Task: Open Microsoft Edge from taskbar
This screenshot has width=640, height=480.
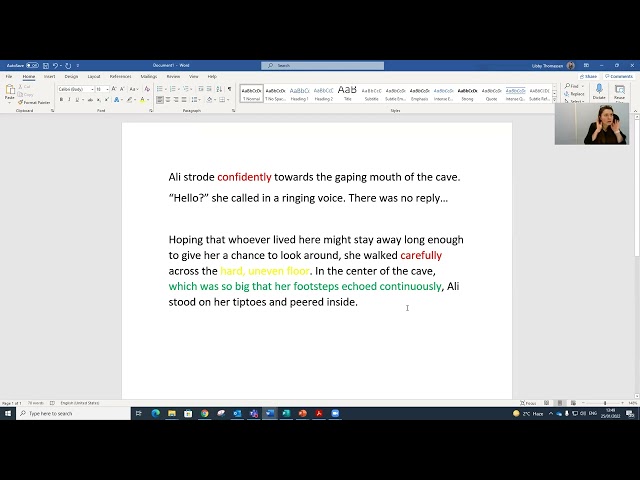Action: 156,413
